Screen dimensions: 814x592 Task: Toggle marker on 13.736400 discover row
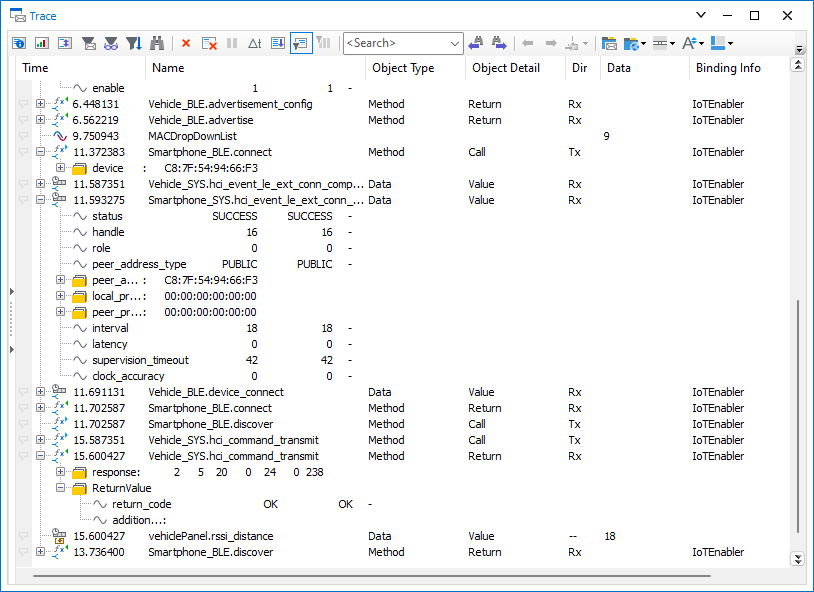pyautogui.click(x=23, y=552)
